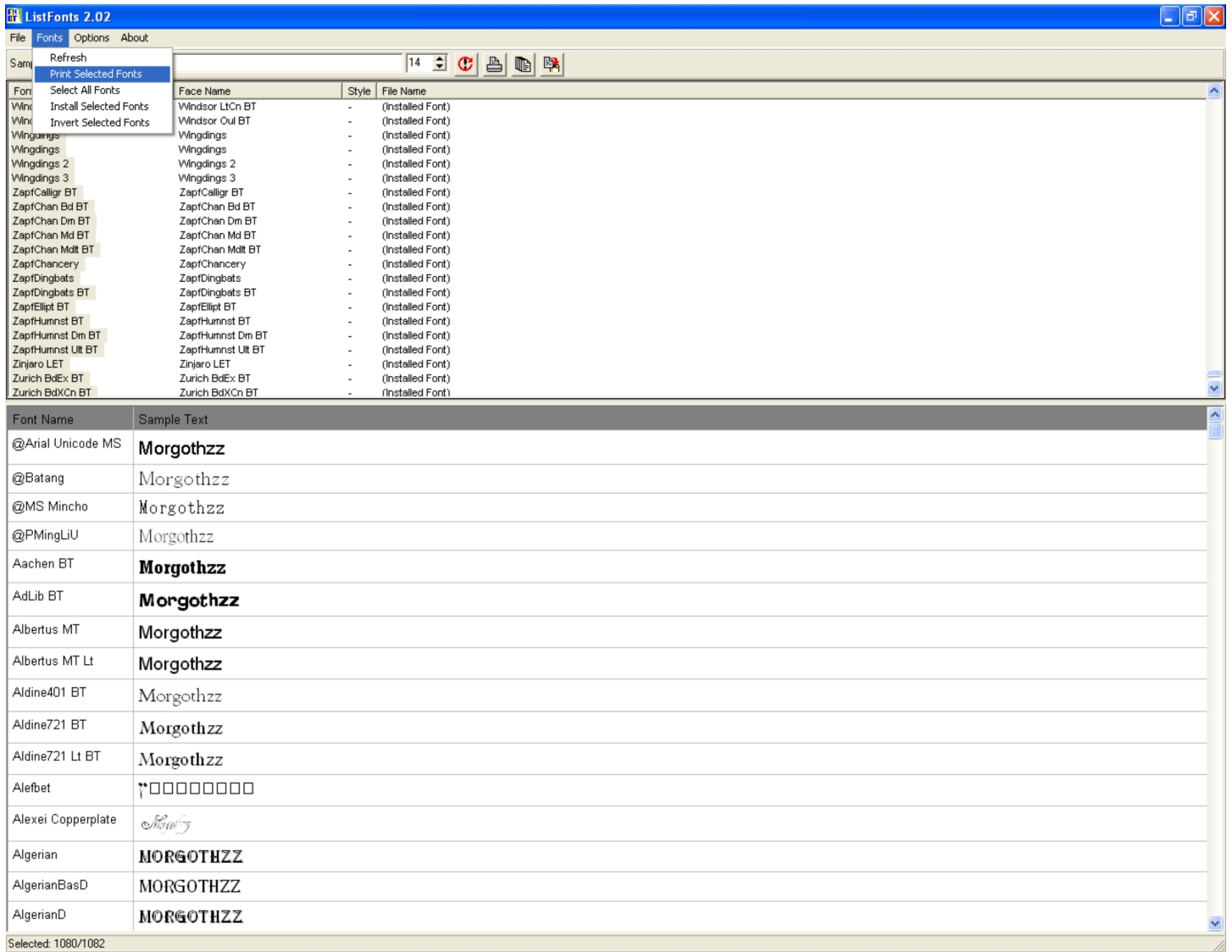1232x952 pixels.
Task: Click the copy pages toolbar icon
Action: [x=523, y=64]
